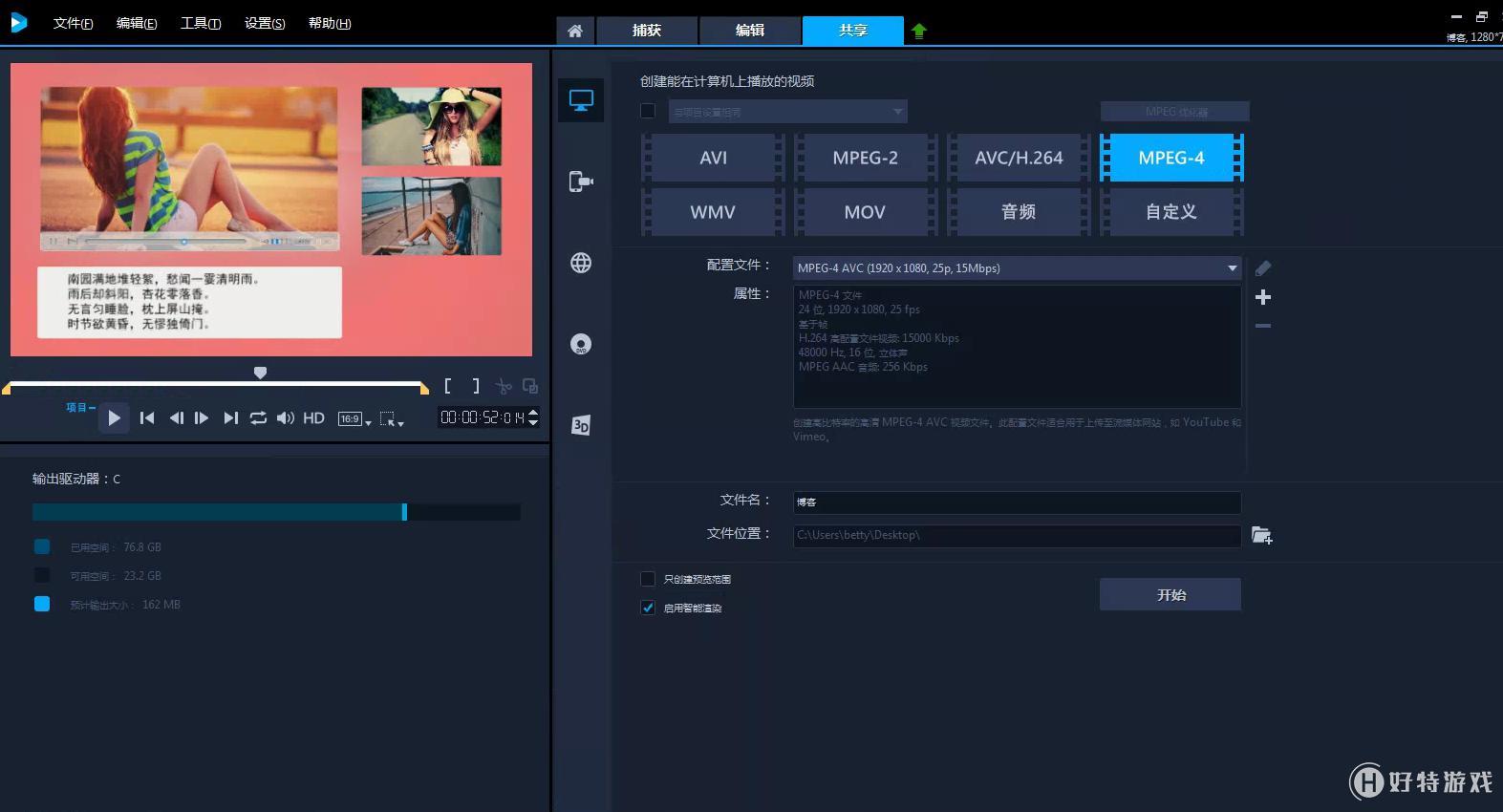Switch to the 捕获 tab
Viewport: 1503px width, 812px height.
647,31
